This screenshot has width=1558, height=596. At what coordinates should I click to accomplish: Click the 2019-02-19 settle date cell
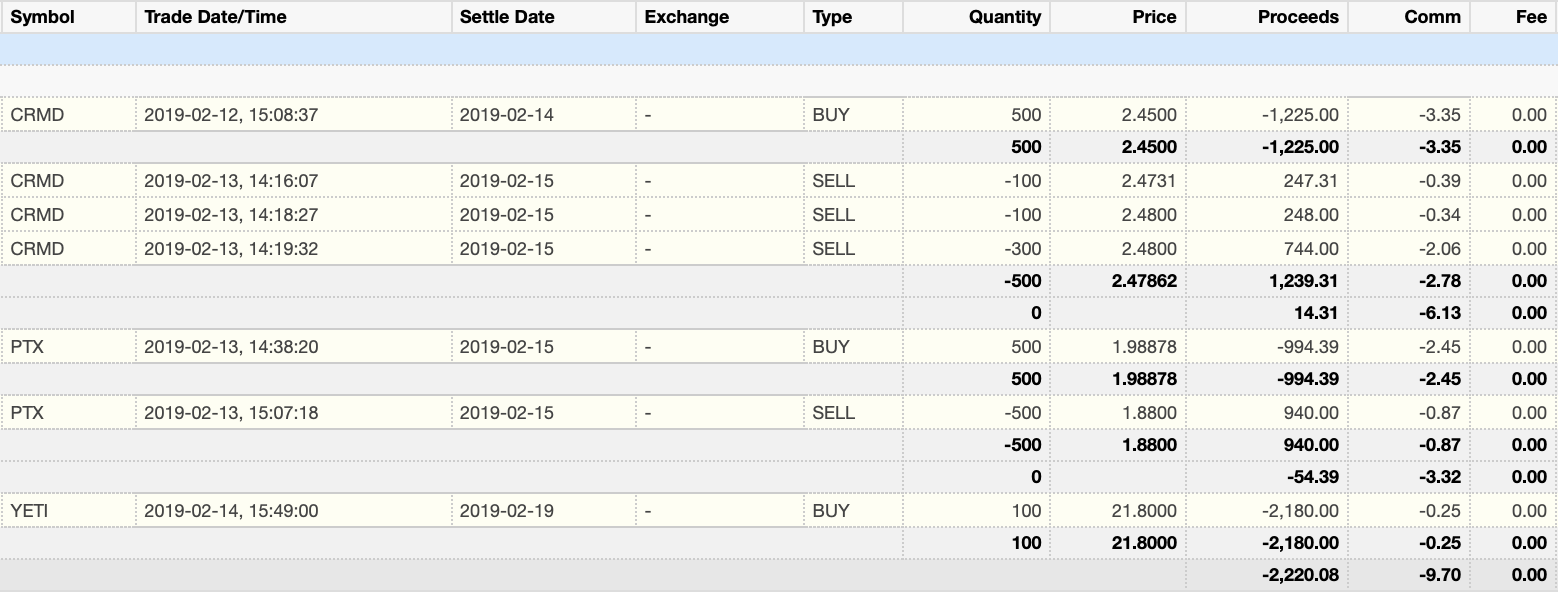pos(506,511)
